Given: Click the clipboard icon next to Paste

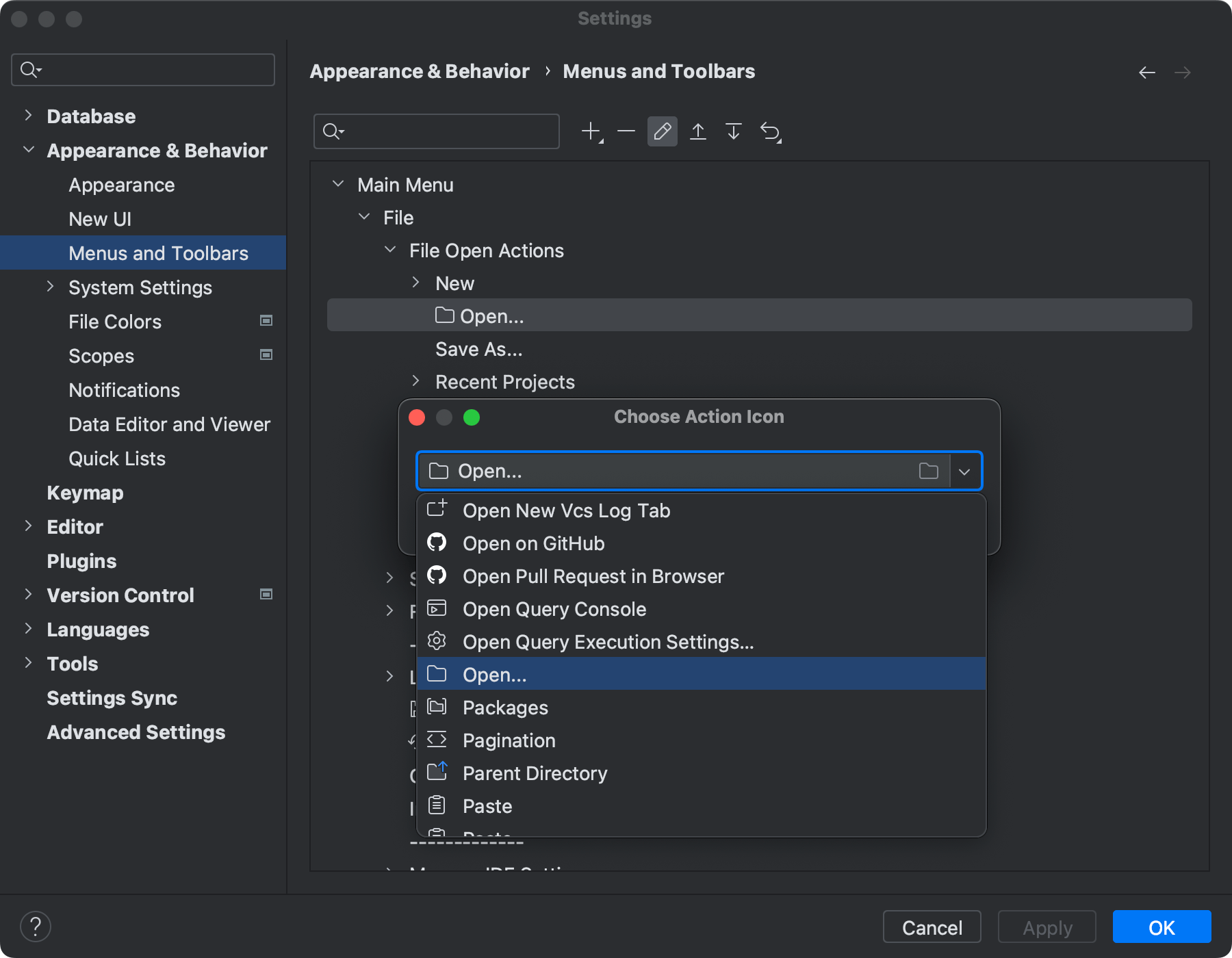Looking at the screenshot, I should [437, 805].
